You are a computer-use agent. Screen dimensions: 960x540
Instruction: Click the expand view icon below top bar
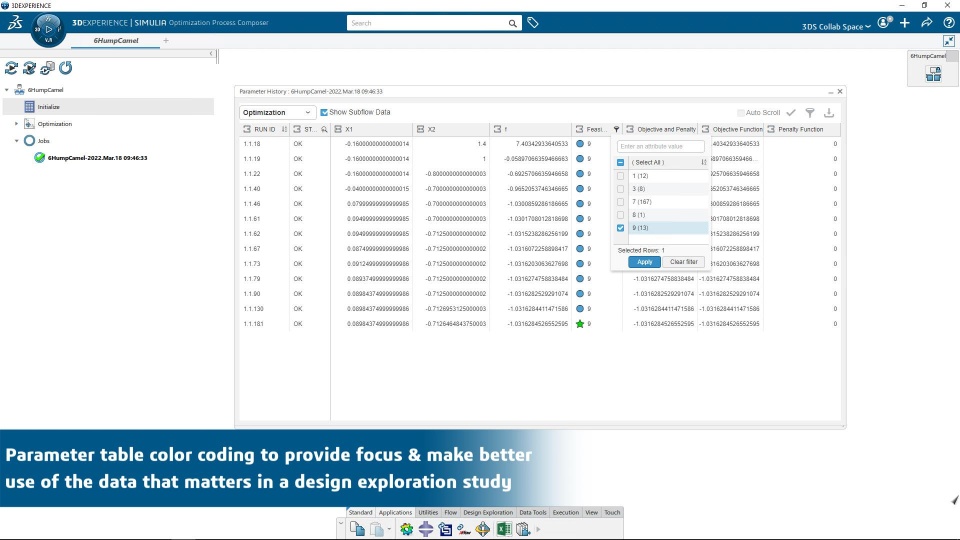(948, 41)
